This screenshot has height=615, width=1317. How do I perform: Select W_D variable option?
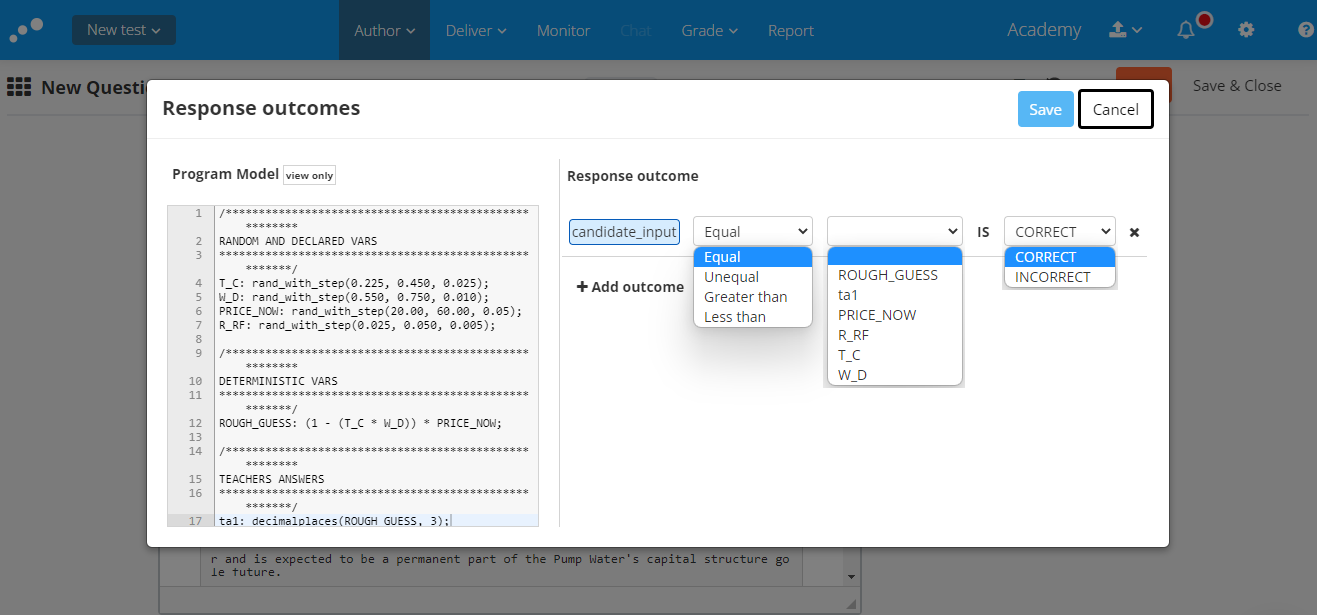click(895, 375)
